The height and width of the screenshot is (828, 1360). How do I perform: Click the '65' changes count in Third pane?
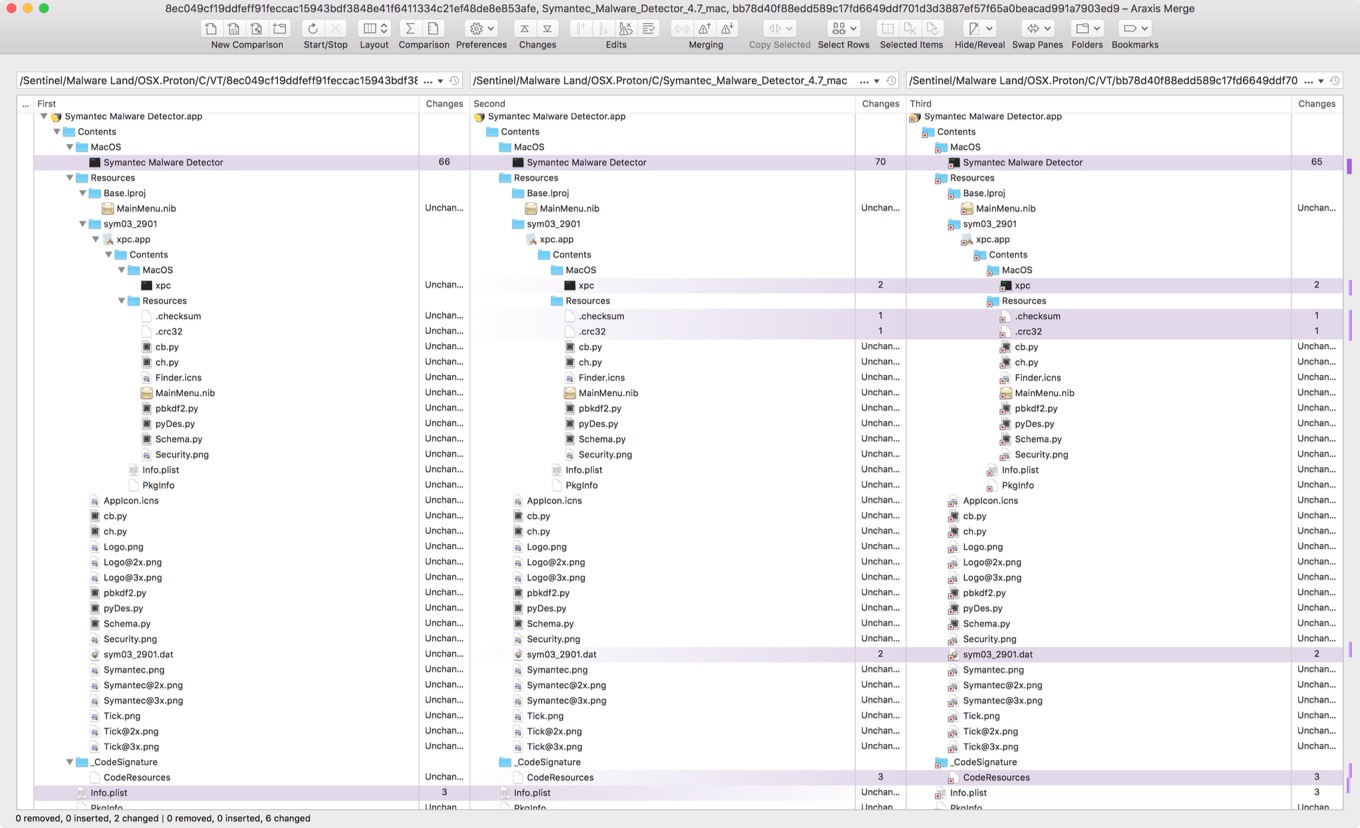(1316, 162)
